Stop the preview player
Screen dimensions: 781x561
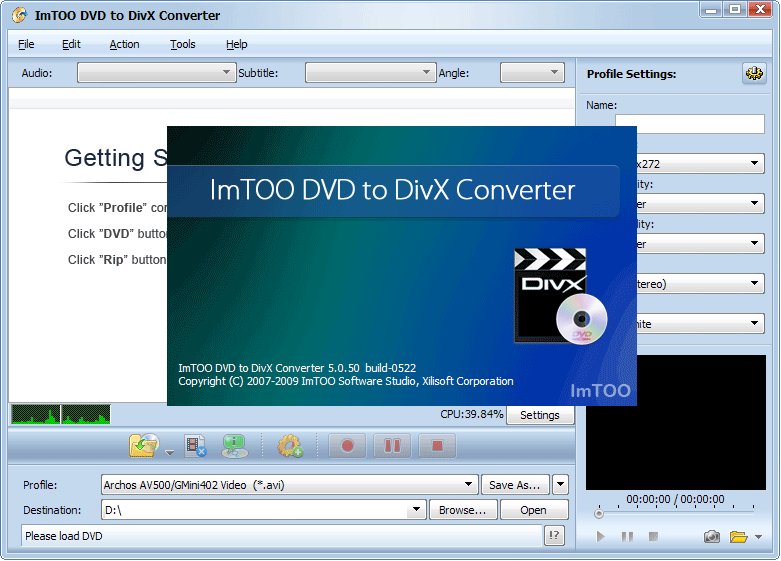(x=653, y=537)
